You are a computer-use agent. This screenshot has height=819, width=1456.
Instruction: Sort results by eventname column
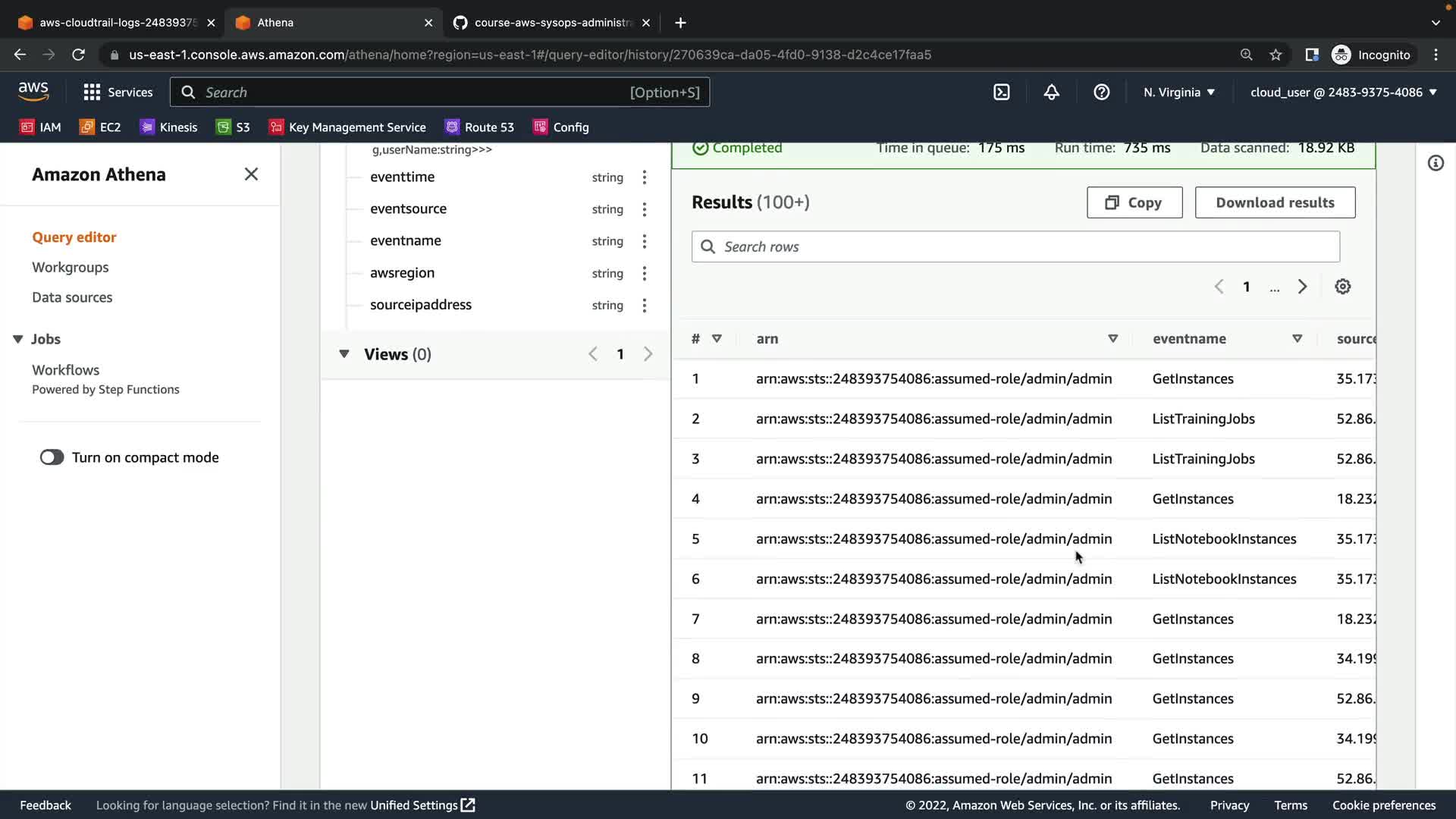(1297, 339)
